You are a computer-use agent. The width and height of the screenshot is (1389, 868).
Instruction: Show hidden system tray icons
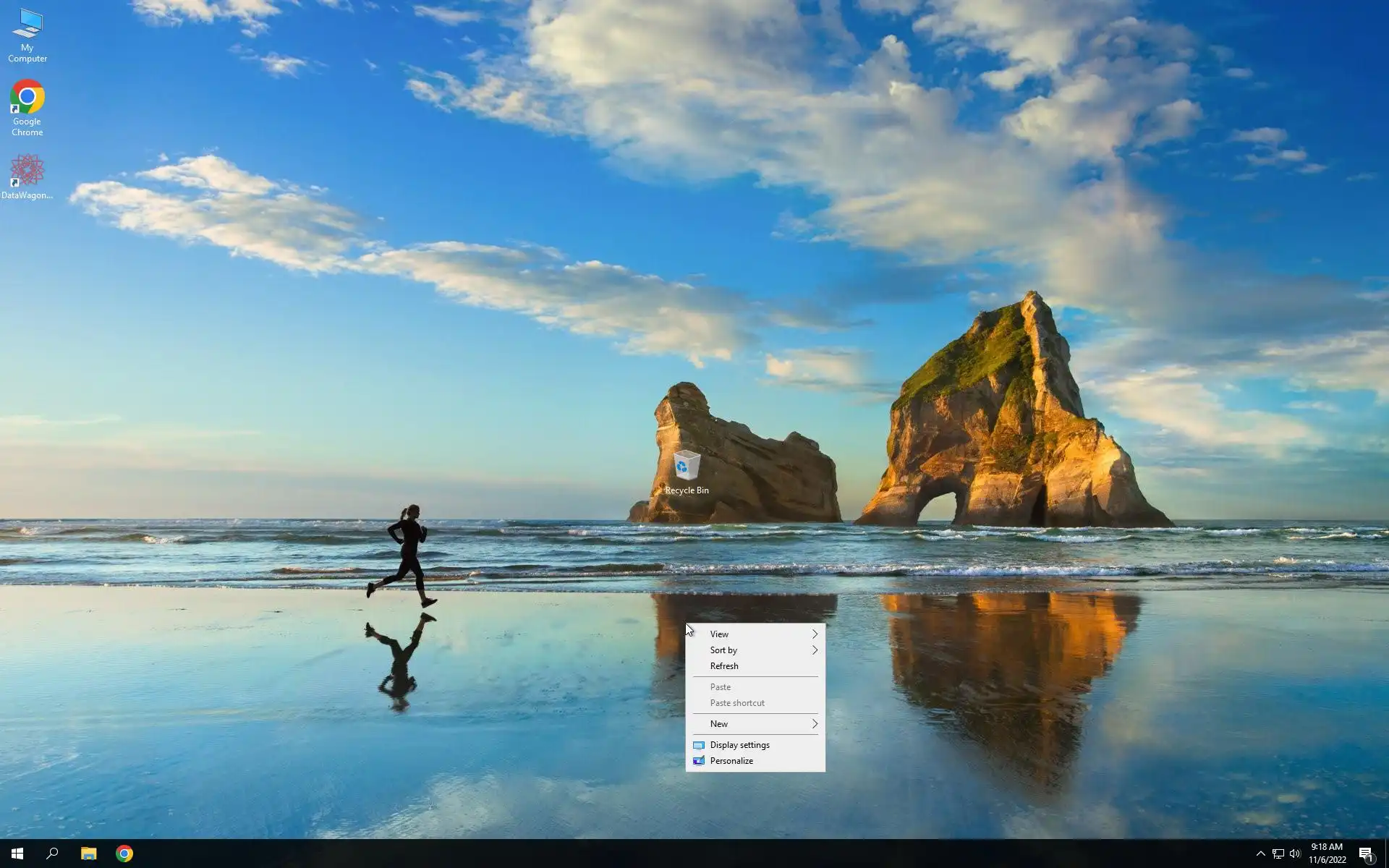click(1260, 854)
